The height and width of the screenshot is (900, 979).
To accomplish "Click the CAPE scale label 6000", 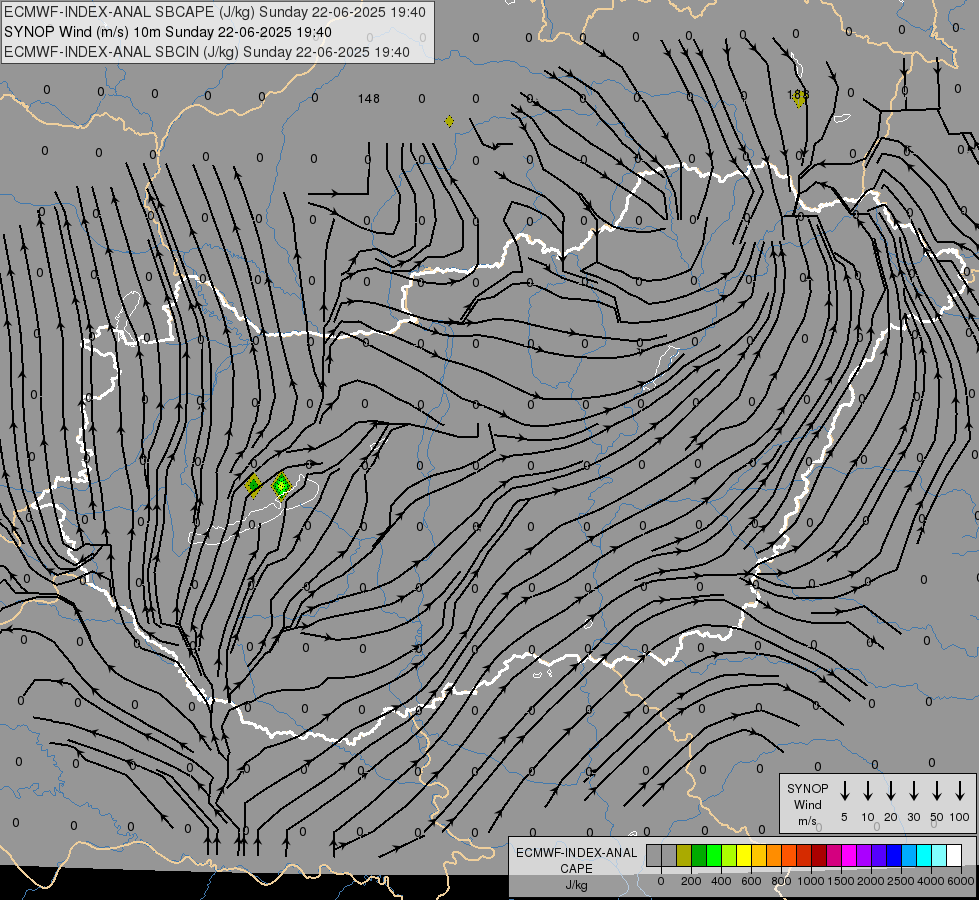I will pos(960,881).
